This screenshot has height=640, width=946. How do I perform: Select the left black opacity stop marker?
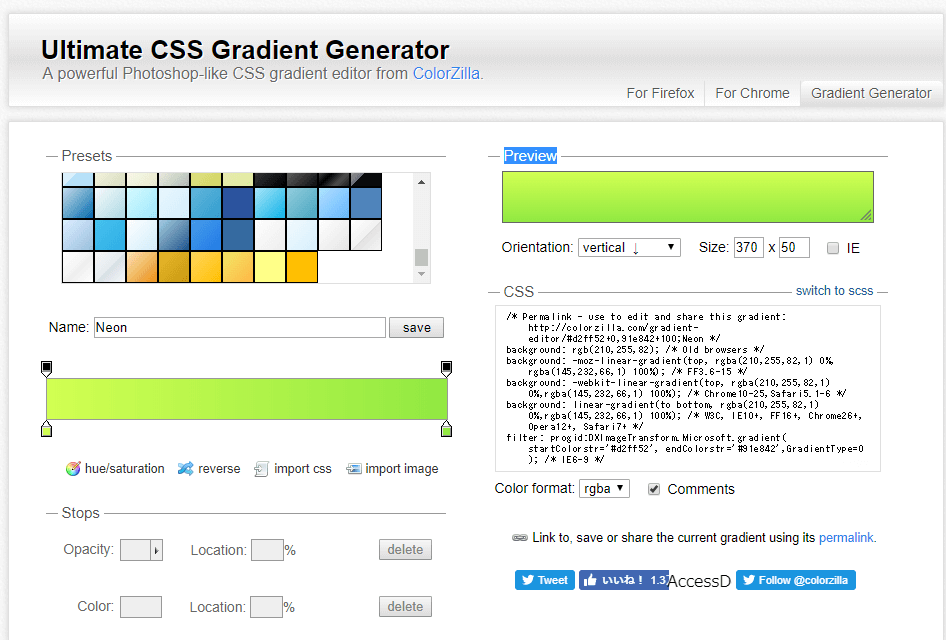[46, 368]
